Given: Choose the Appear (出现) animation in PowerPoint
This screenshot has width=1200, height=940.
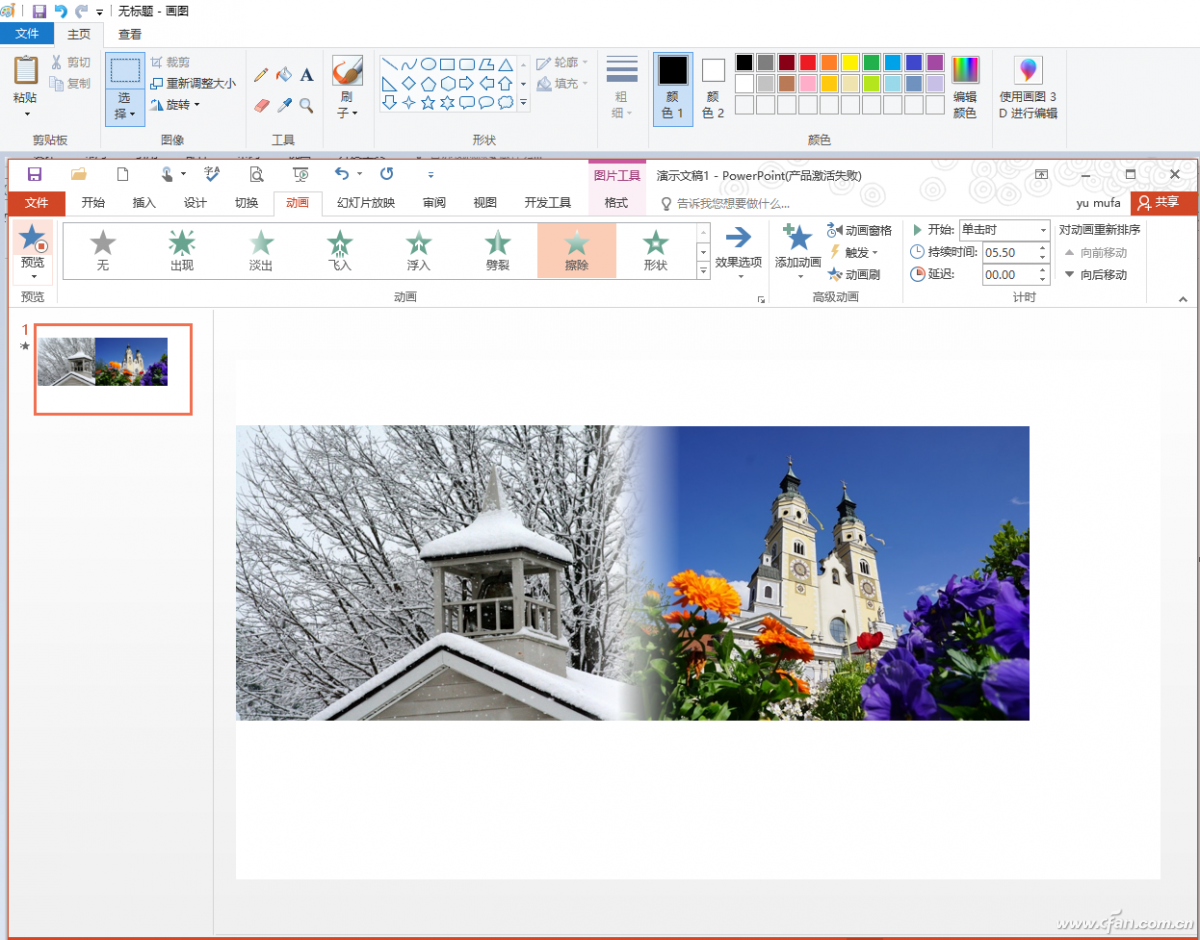Looking at the screenshot, I should tap(181, 250).
